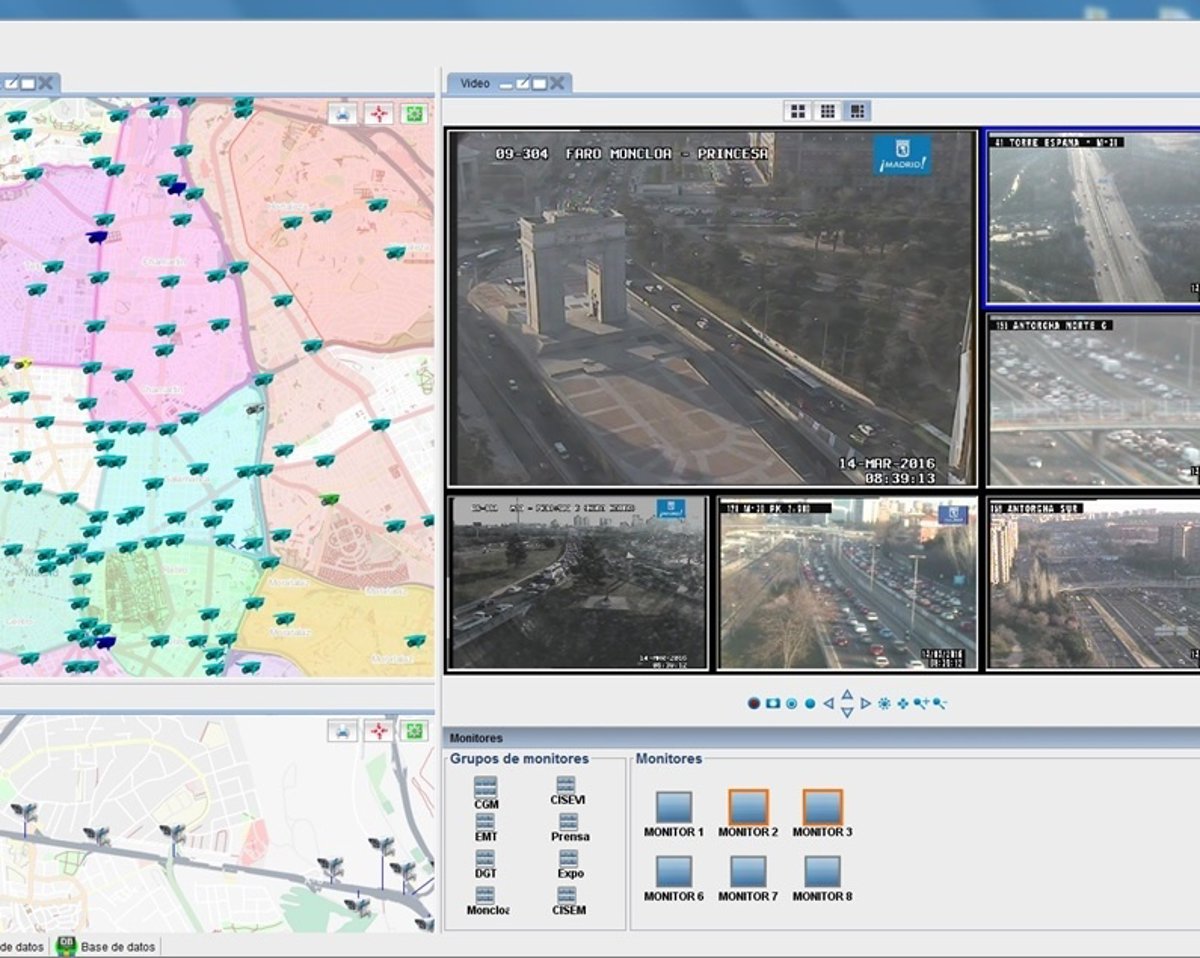This screenshot has width=1200, height=958.
Task: Pan camera up with the up arrow
Action: coord(847,694)
